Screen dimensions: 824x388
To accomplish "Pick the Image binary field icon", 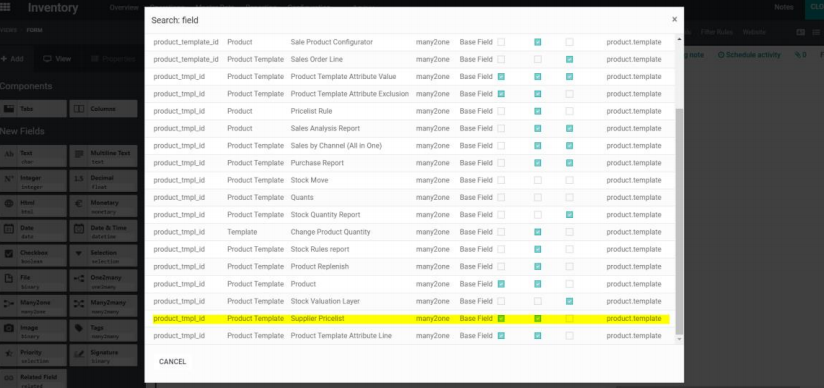I will point(9,328).
